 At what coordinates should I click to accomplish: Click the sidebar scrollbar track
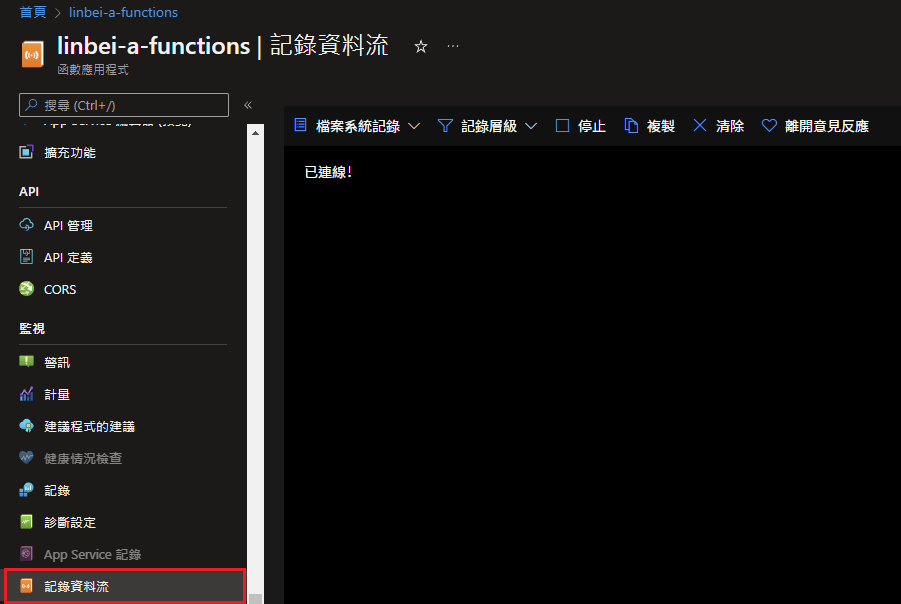(x=255, y=368)
